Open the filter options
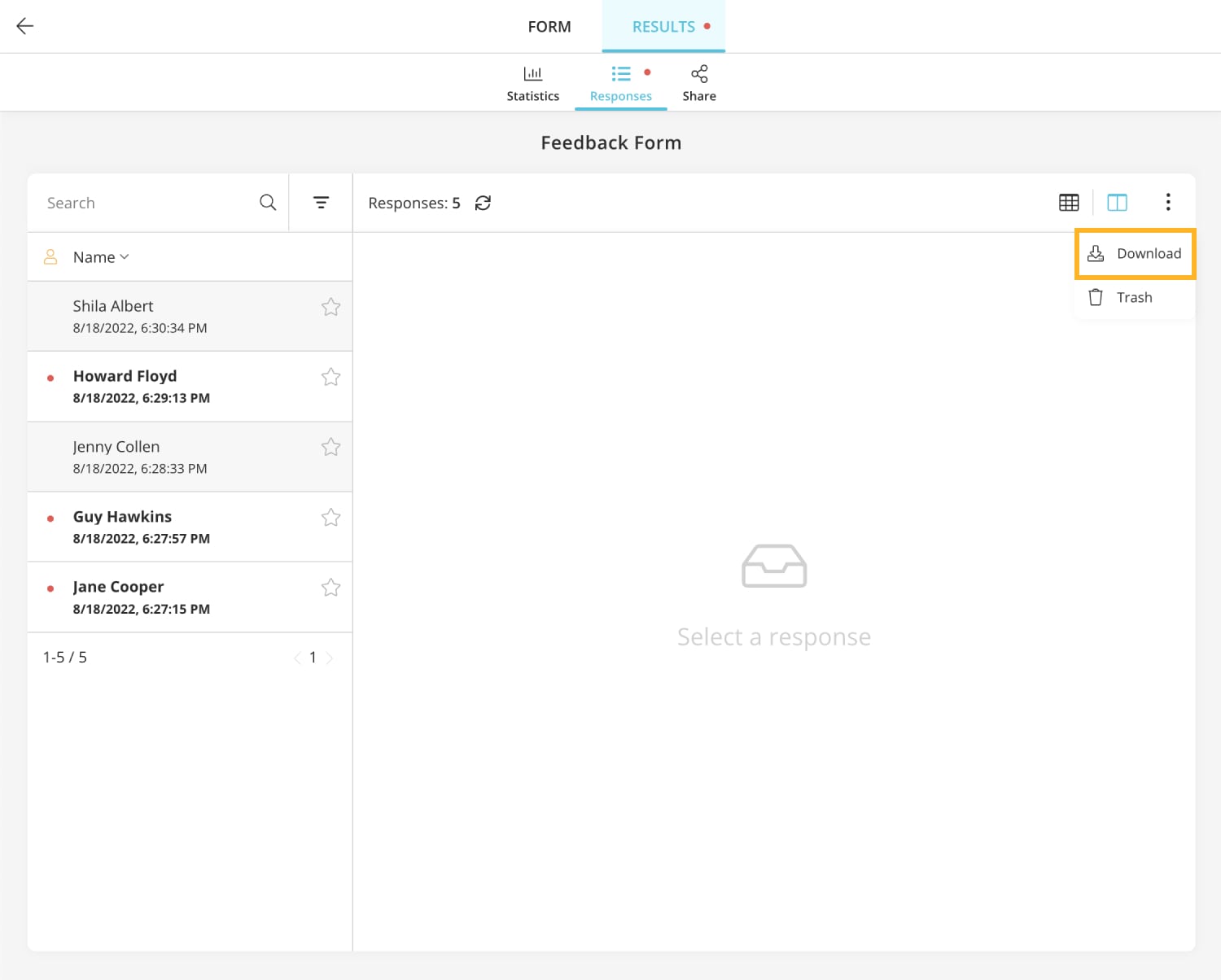 pos(321,202)
